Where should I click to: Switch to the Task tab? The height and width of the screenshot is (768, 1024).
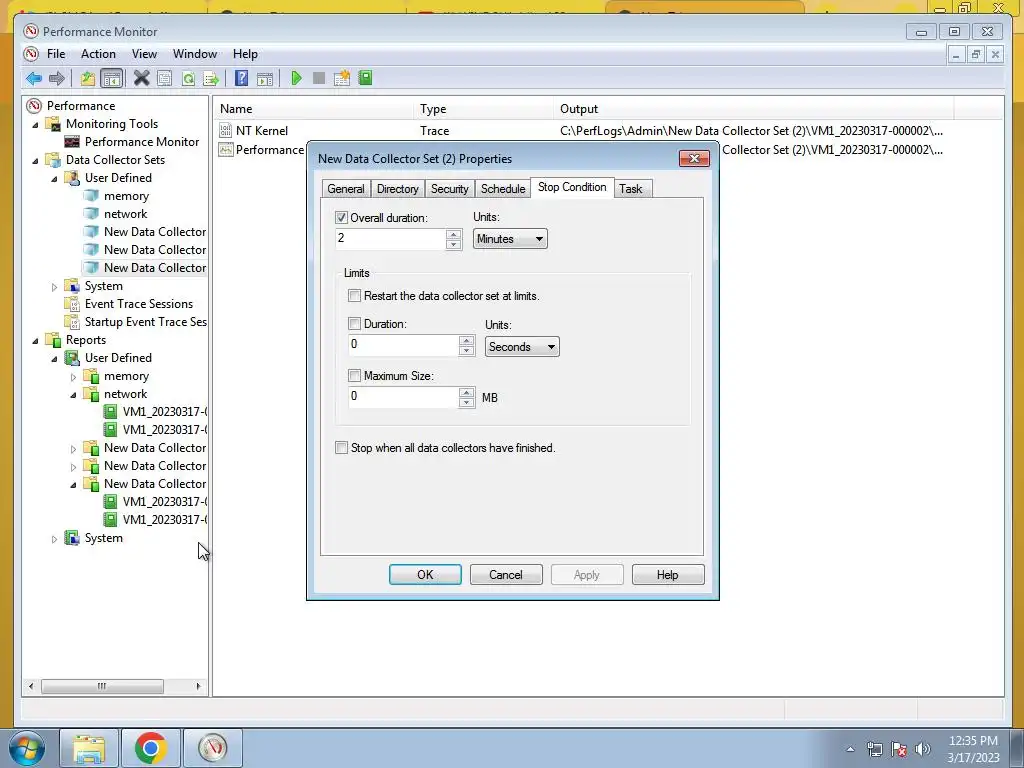[631, 189]
